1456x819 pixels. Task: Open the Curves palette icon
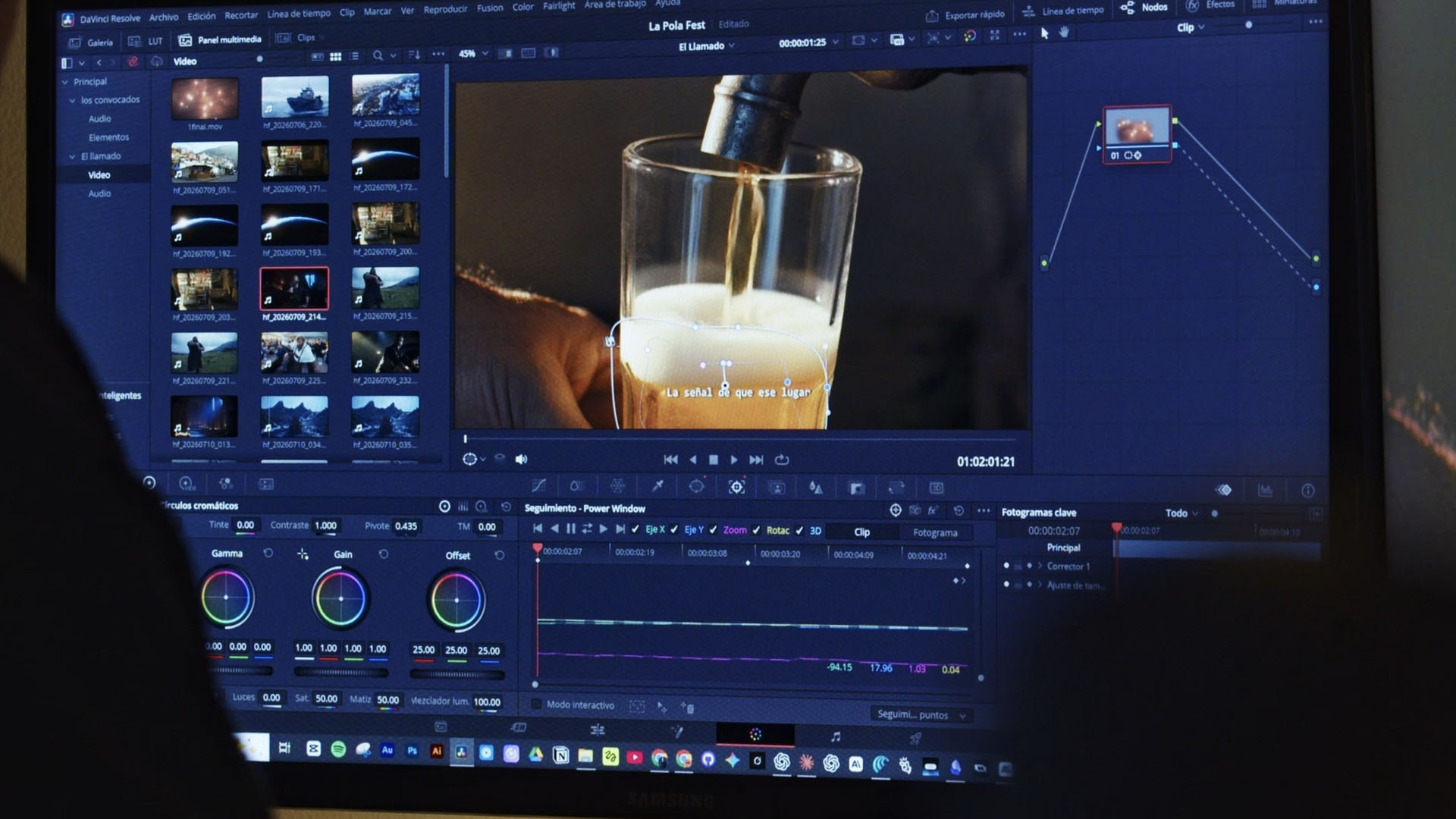[x=538, y=486]
